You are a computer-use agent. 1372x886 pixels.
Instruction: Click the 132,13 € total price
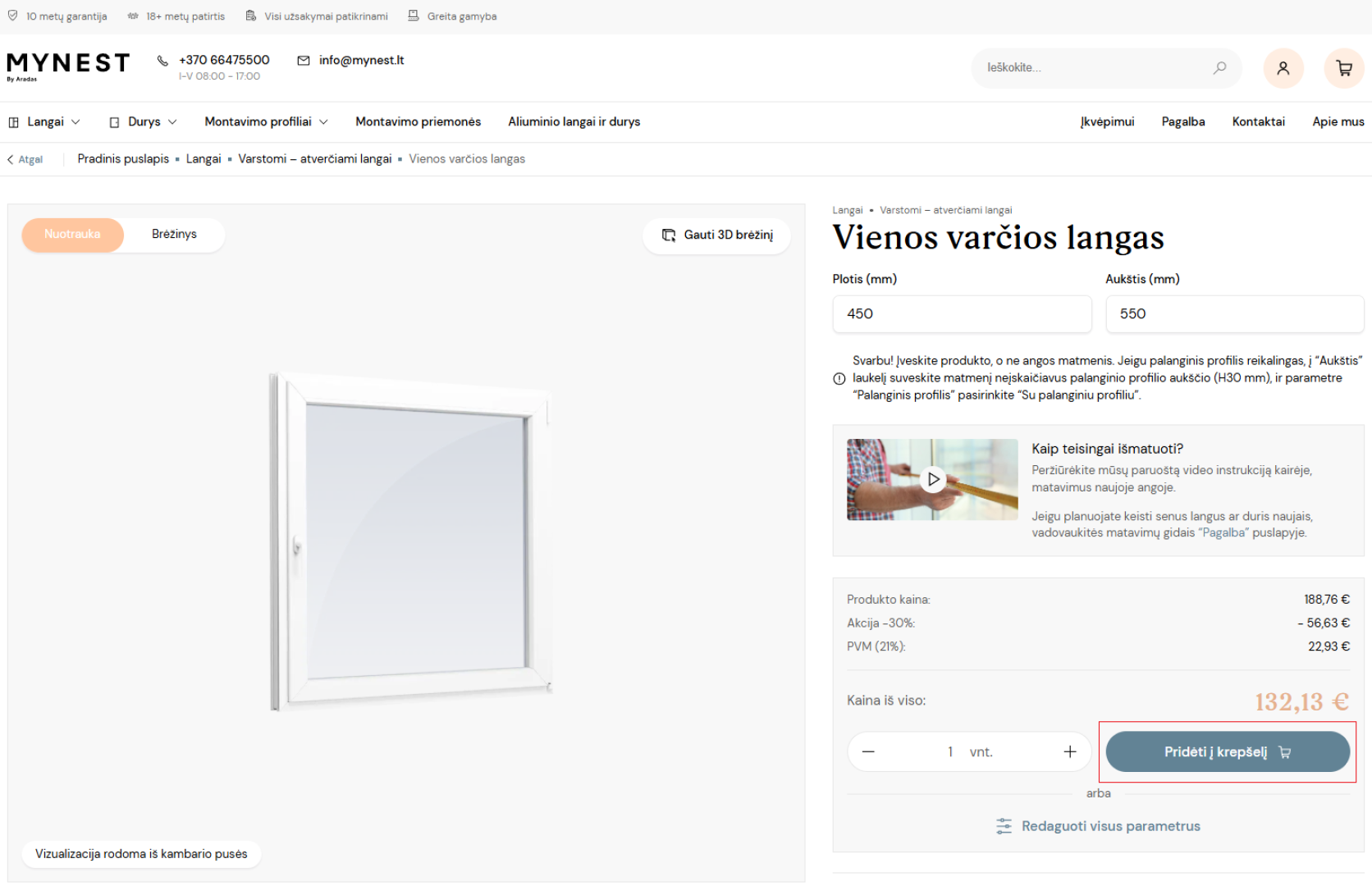click(x=1301, y=702)
